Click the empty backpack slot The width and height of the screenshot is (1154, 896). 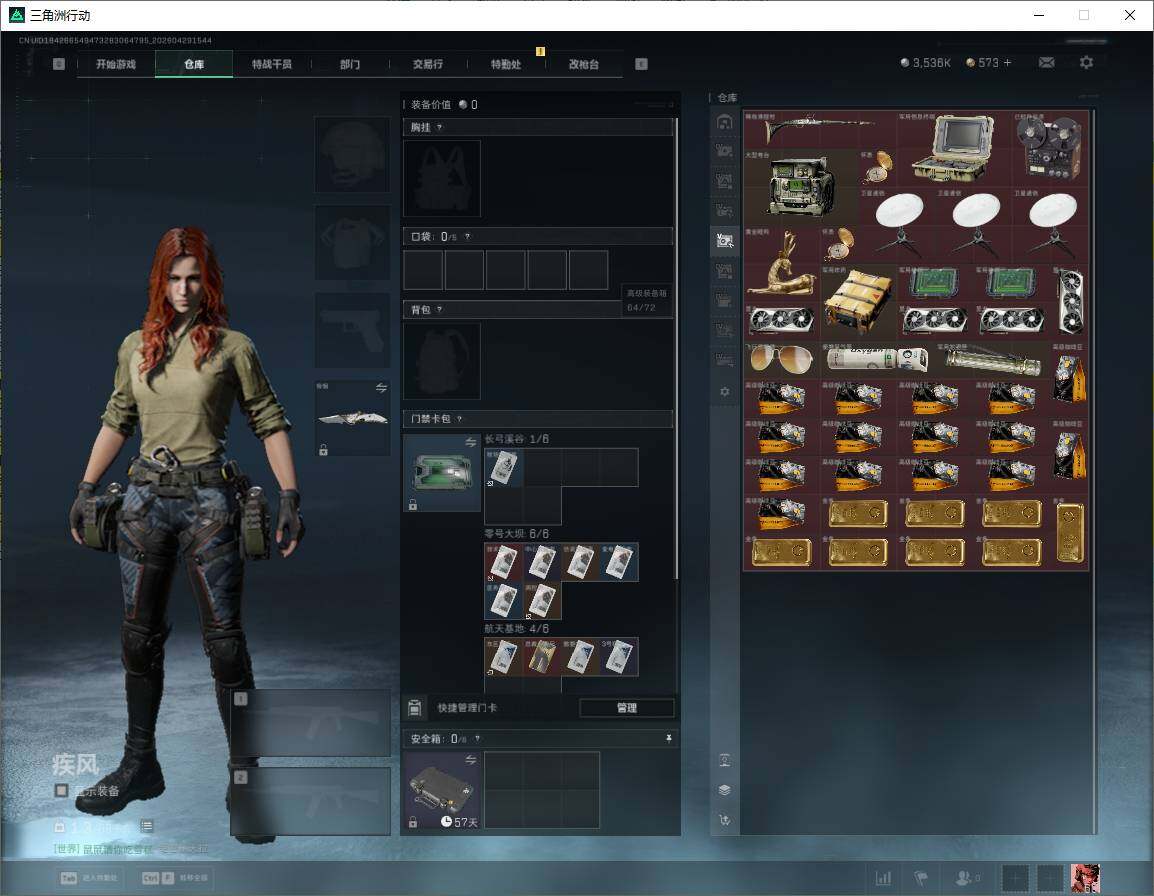coord(442,361)
